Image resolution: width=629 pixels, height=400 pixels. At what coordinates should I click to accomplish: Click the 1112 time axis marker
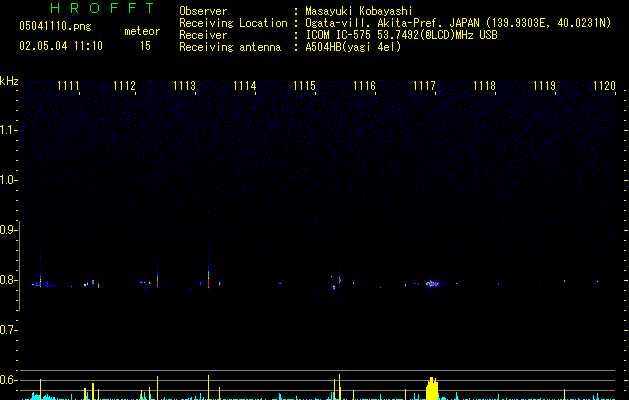click(124, 86)
